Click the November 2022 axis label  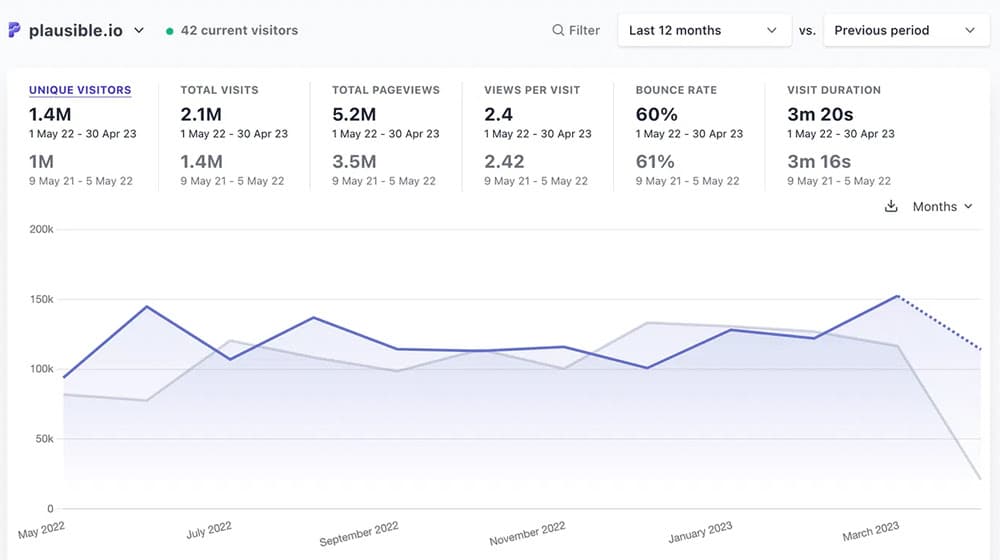pos(527,533)
